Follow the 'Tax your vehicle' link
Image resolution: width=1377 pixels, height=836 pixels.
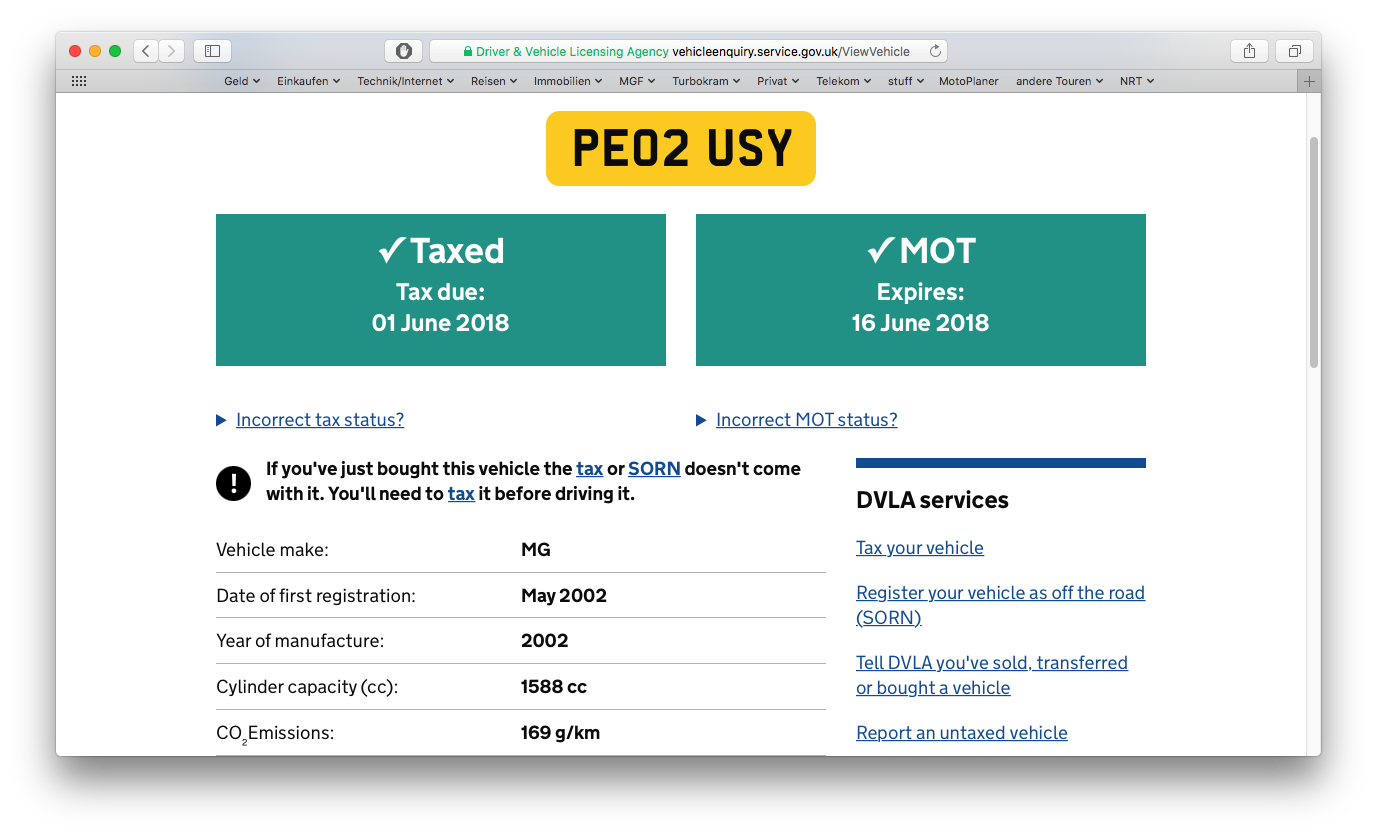tap(919, 548)
